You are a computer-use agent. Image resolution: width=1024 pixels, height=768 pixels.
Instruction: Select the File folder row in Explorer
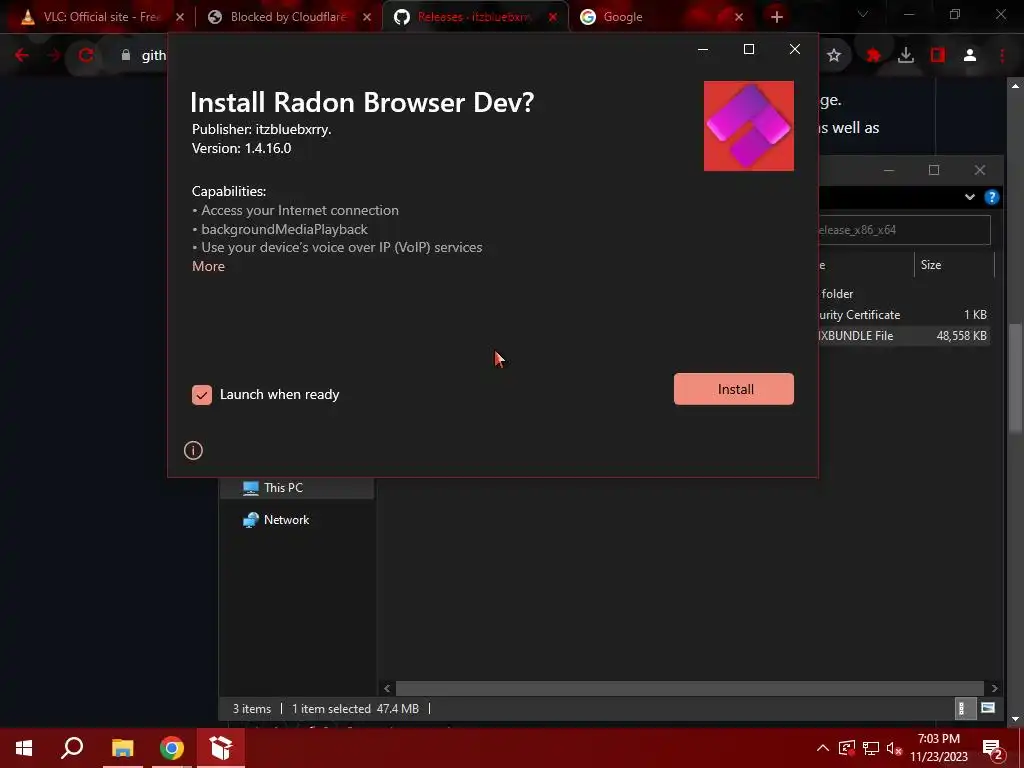(x=904, y=294)
